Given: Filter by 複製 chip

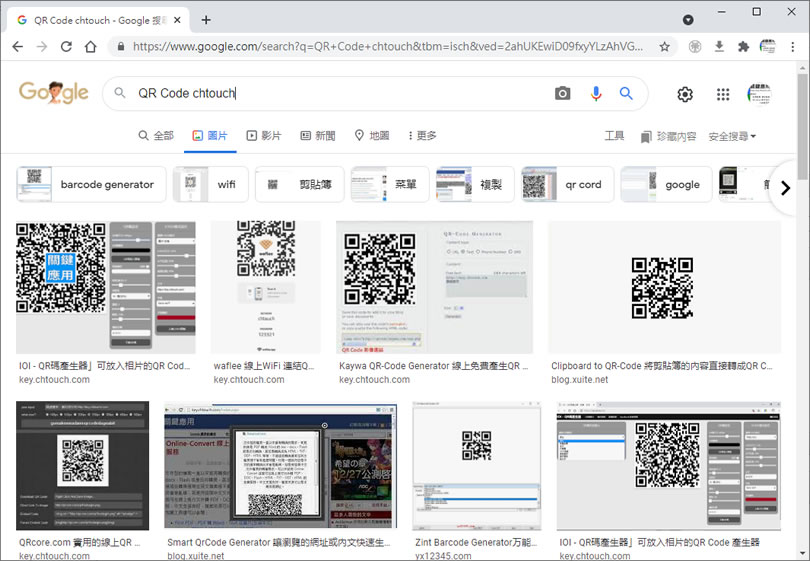Looking at the screenshot, I should (475, 184).
